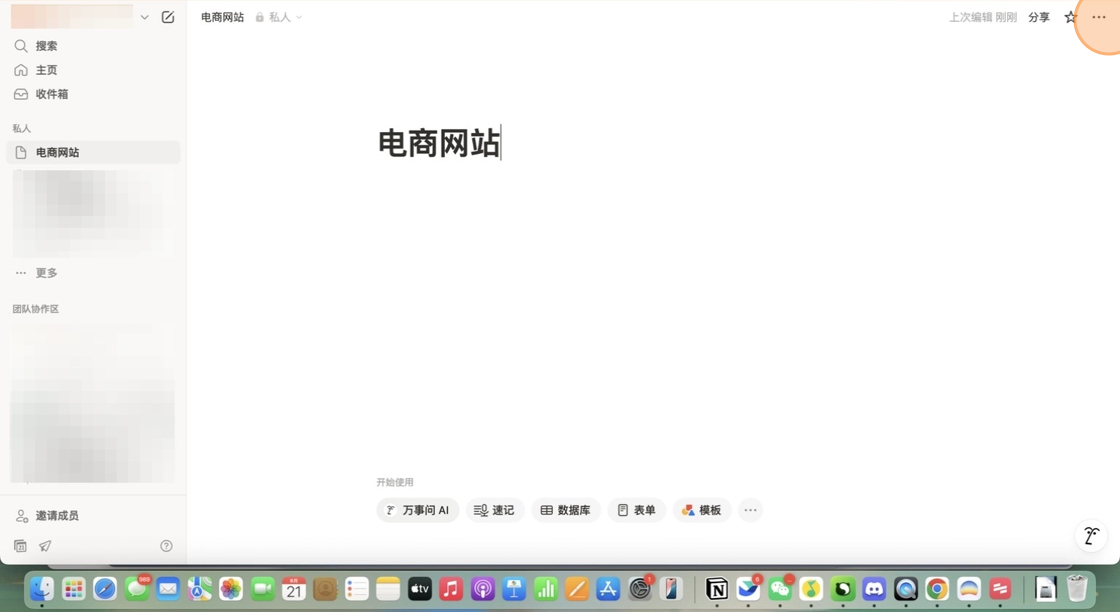The width and height of the screenshot is (1120, 612).
Task: Click the 速记 button
Action: click(x=495, y=510)
